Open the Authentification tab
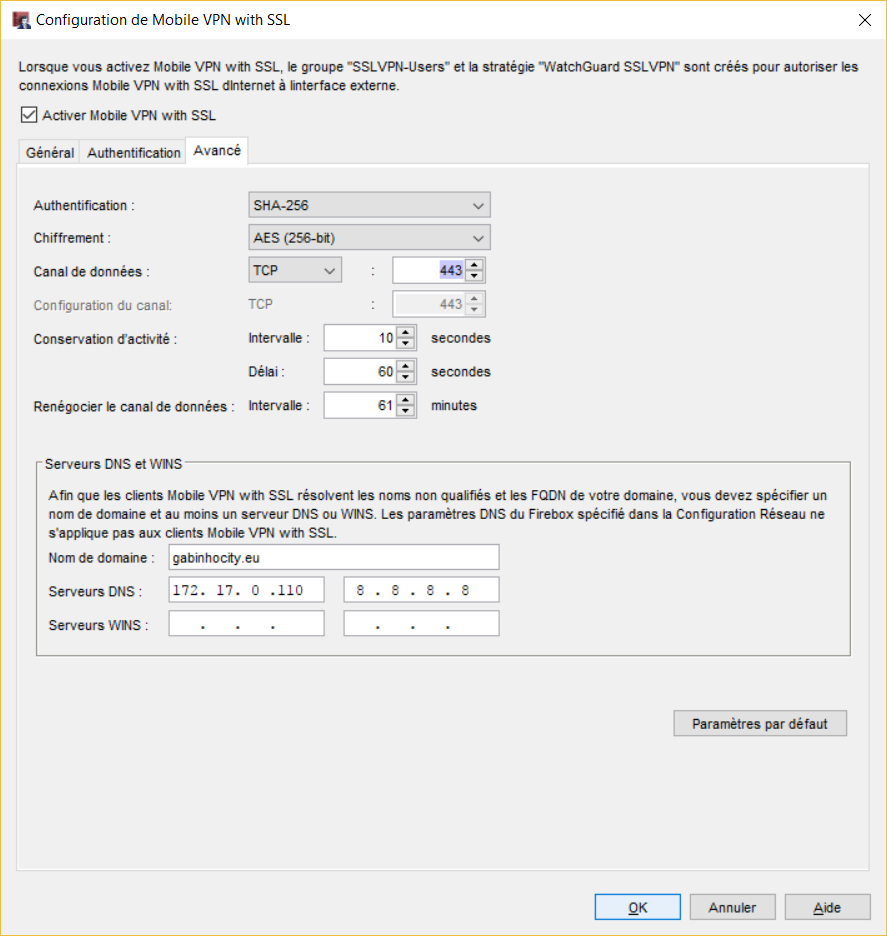 pos(133,153)
